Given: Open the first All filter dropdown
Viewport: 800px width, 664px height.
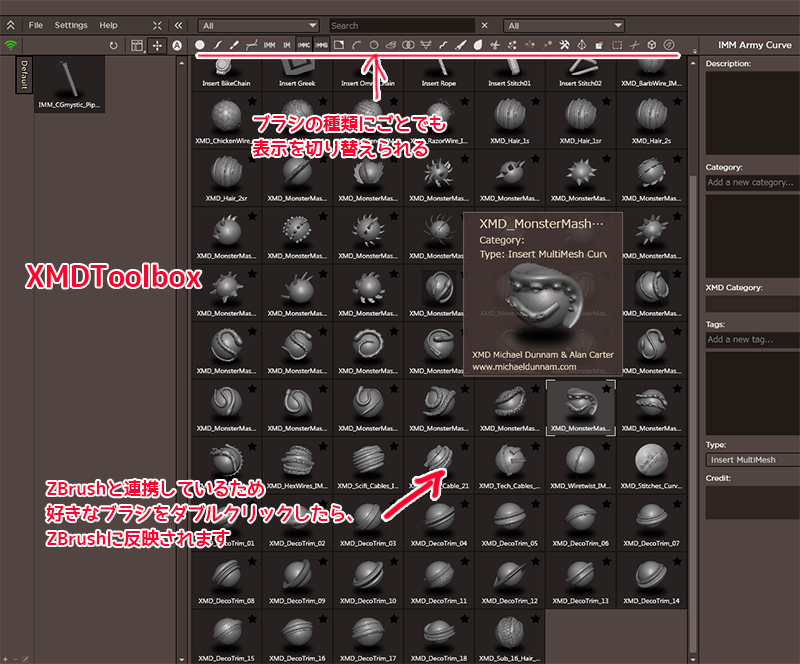Looking at the screenshot, I should click(257, 25).
